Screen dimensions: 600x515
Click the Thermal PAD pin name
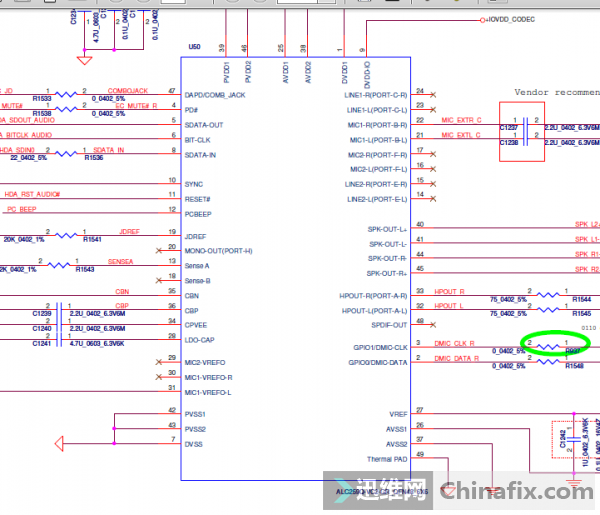tap(387, 459)
